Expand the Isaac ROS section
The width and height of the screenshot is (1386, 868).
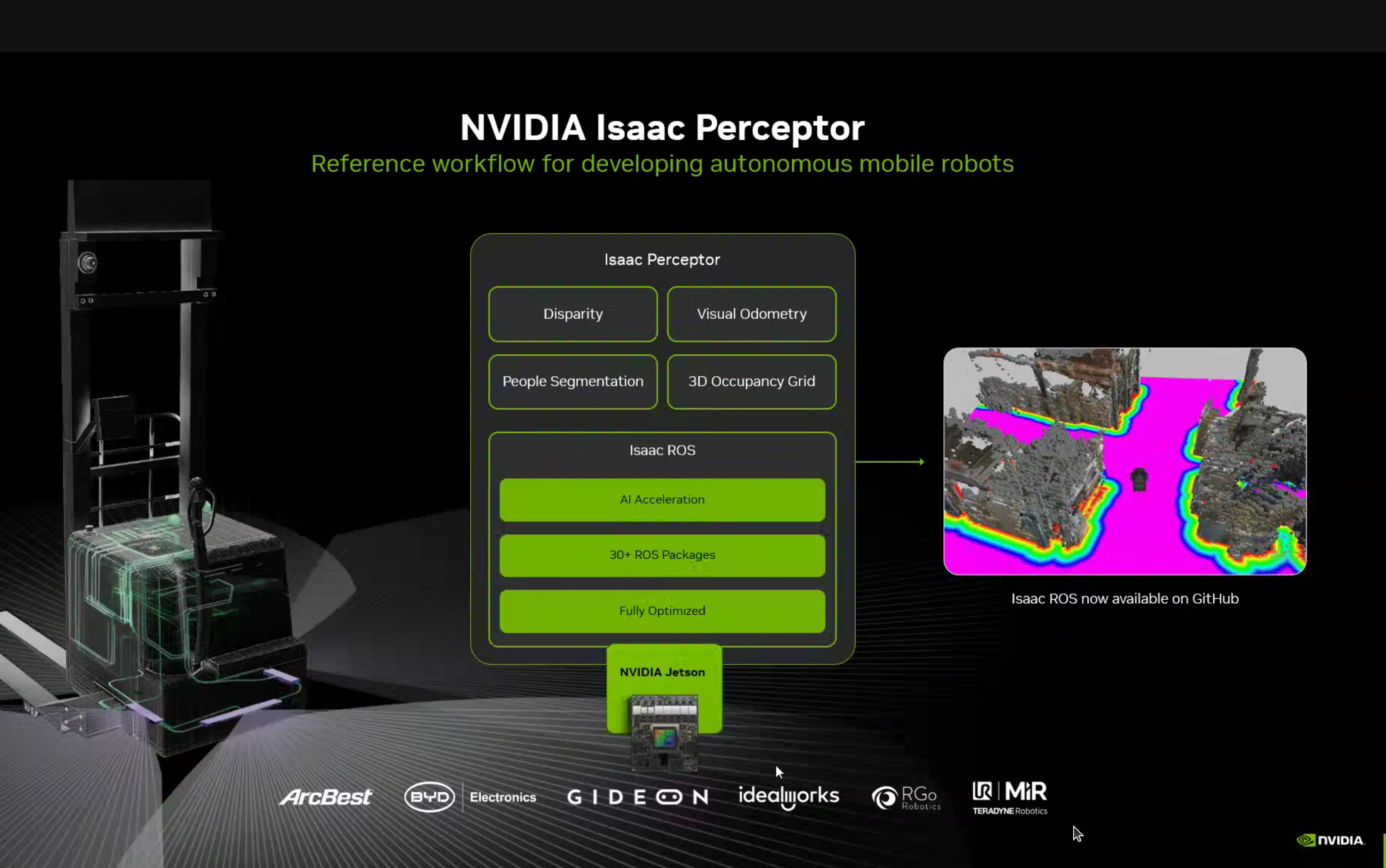(661, 450)
